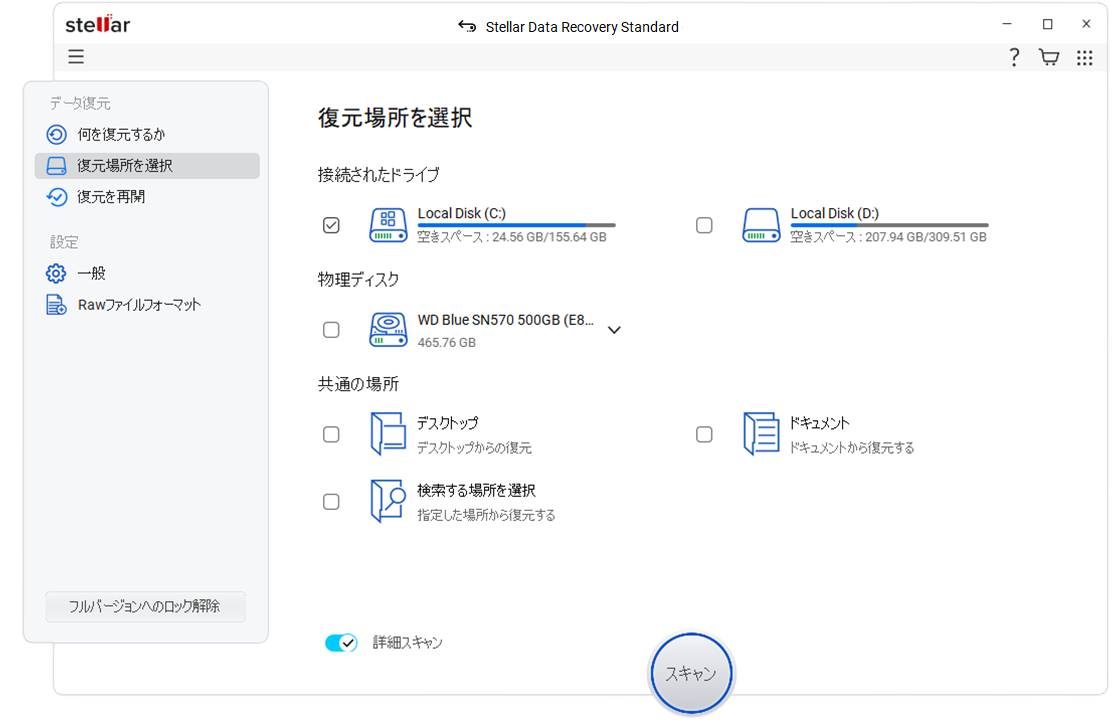Click the デスクトップからの復元 description

[474, 448]
